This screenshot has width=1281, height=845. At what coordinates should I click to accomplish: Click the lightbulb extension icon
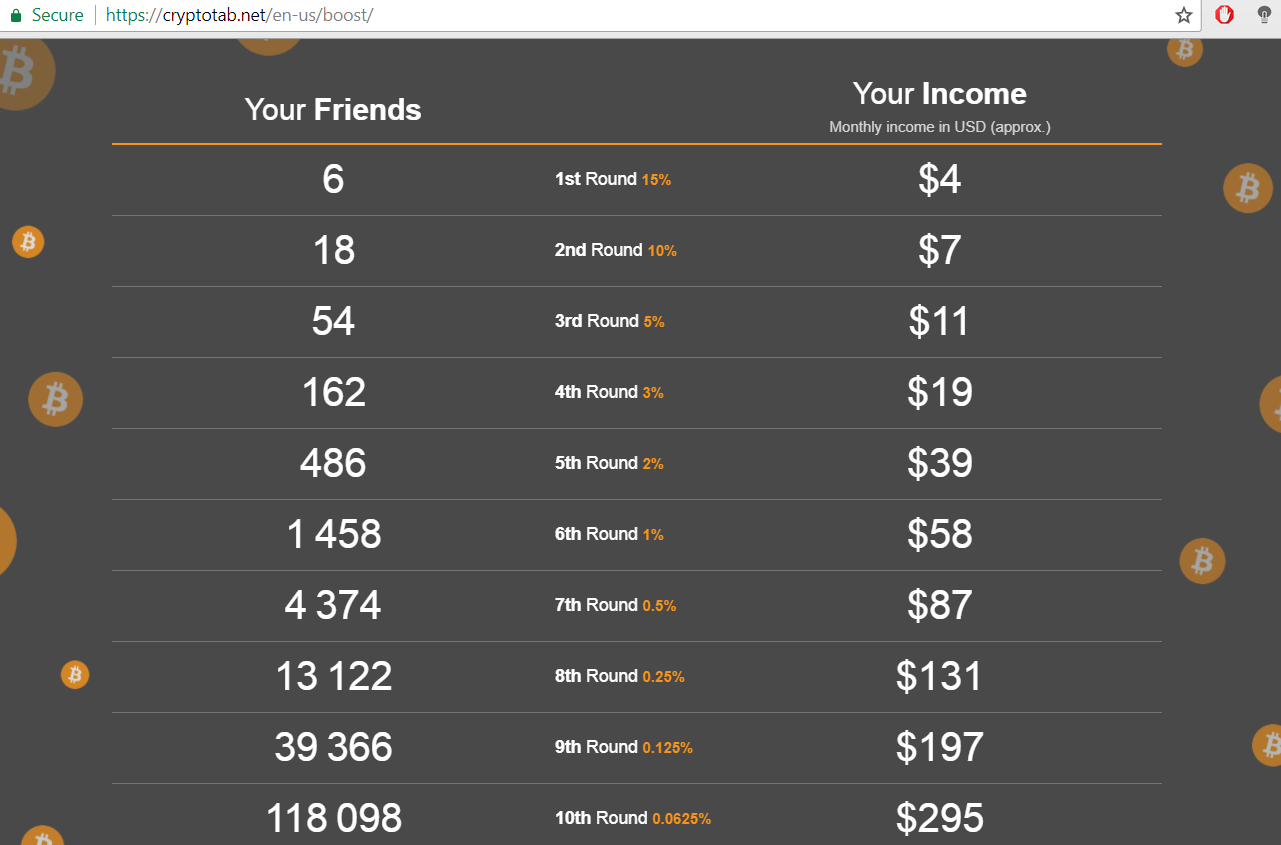click(x=1264, y=15)
